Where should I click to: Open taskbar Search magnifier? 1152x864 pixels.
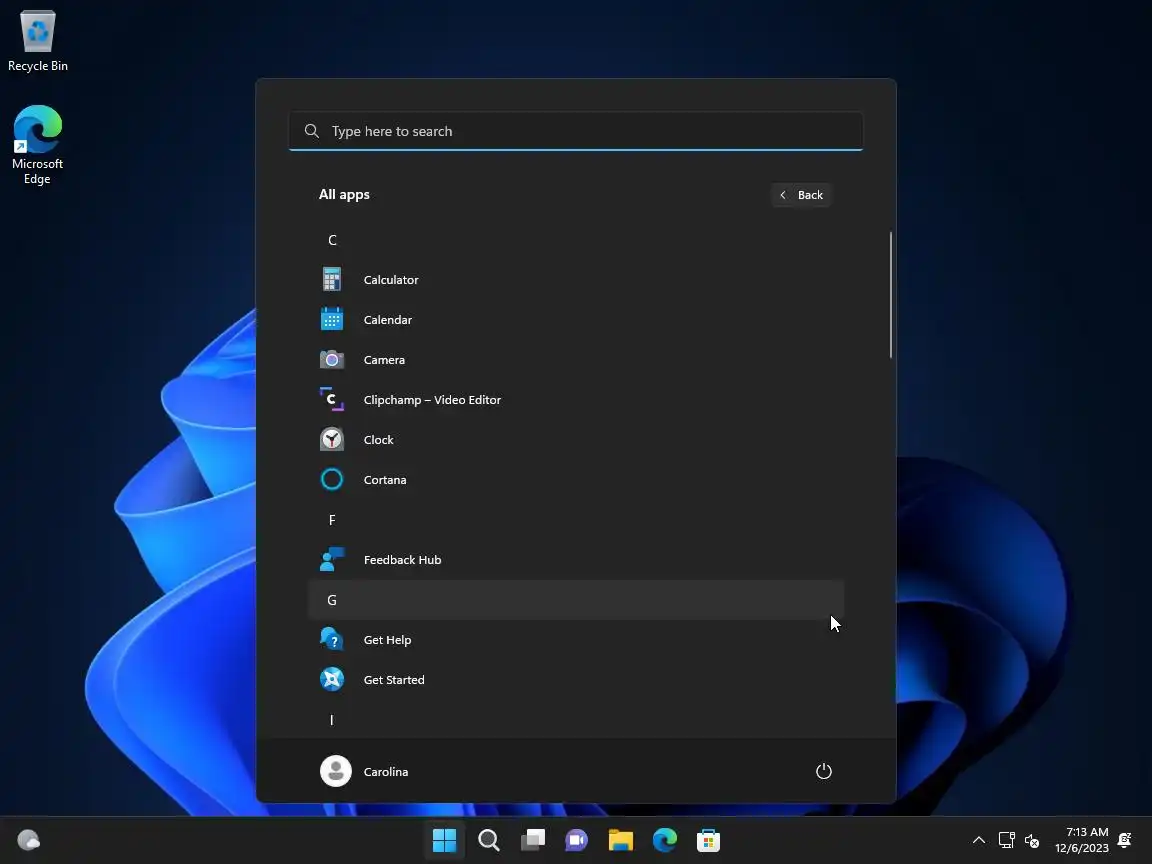pos(489,840)
